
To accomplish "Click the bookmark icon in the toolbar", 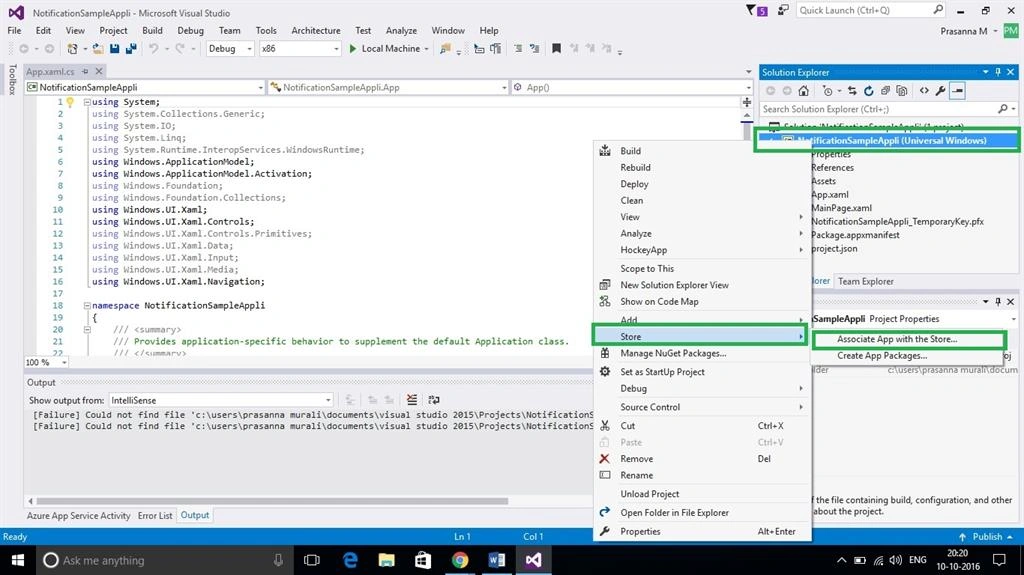I will point(556,48).
